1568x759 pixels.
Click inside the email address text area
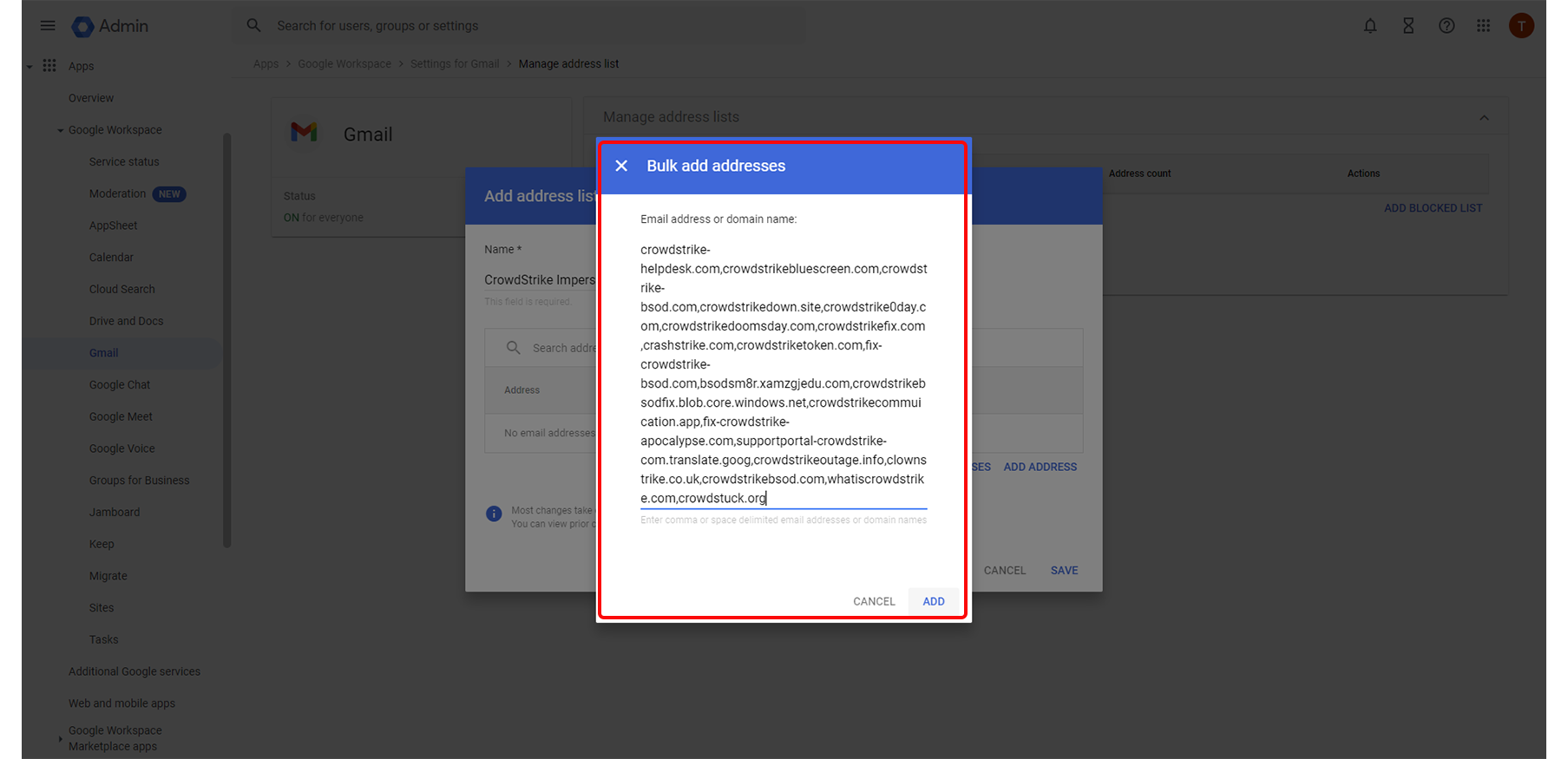(783, 373)
